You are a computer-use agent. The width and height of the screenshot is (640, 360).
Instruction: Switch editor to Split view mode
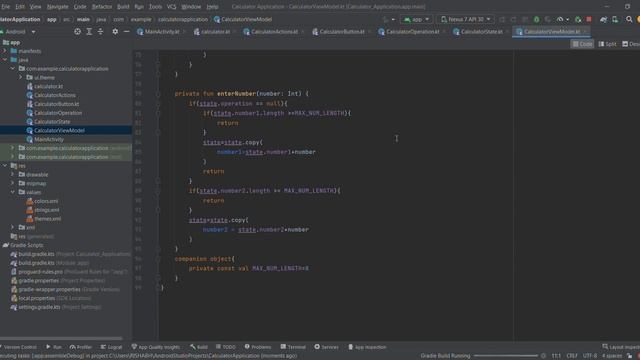click(607, 44)
